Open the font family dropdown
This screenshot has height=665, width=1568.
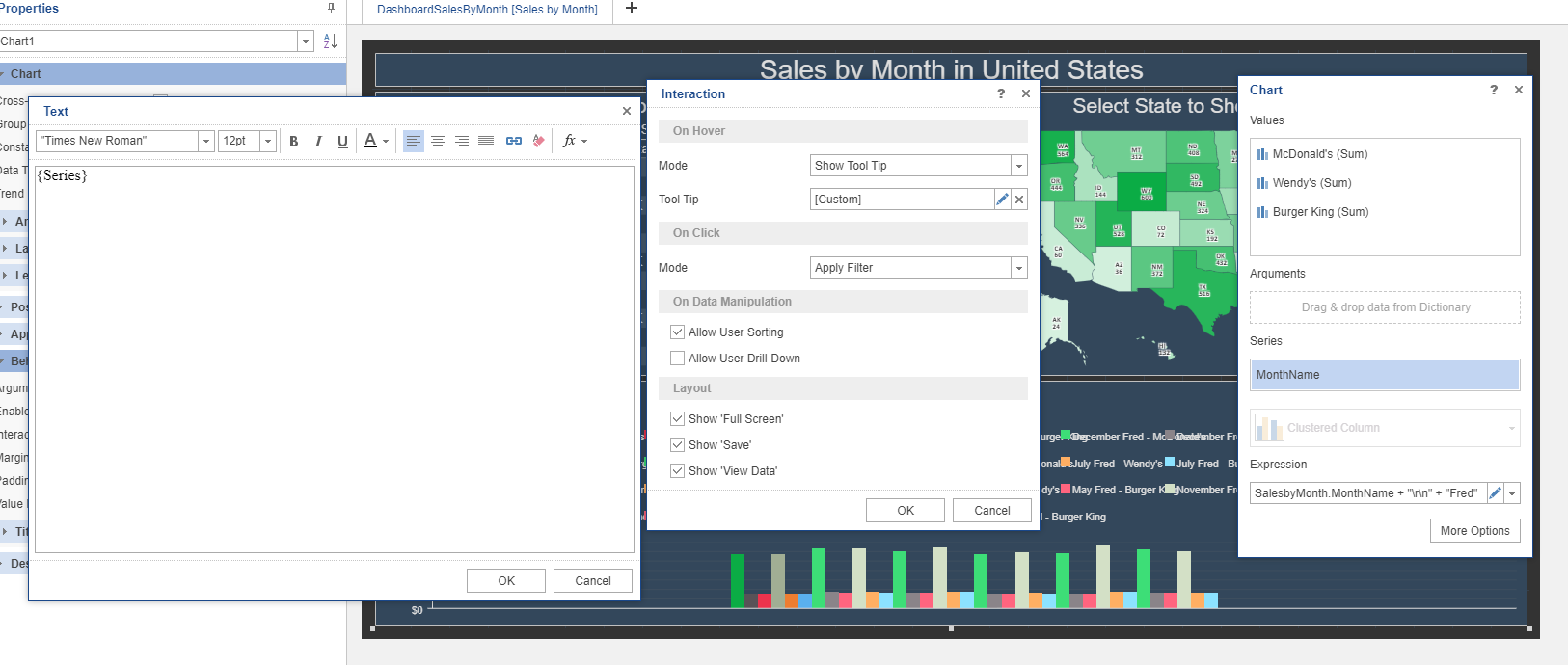(x=205, y=141)
